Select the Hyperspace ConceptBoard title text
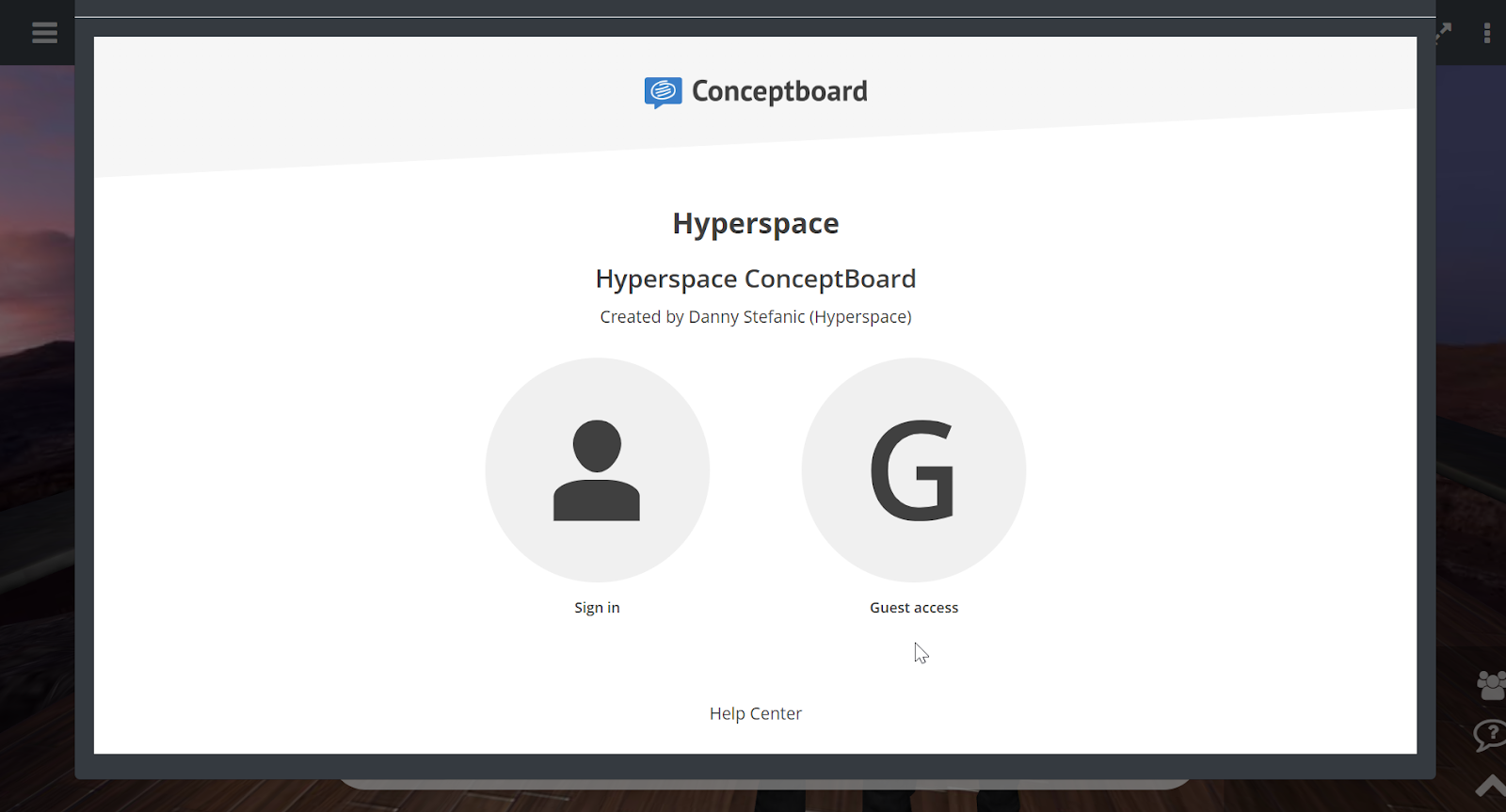Image resolution: width=1506 pixels, height=812 pixels. pyautogui.click(x=756, y=279)
